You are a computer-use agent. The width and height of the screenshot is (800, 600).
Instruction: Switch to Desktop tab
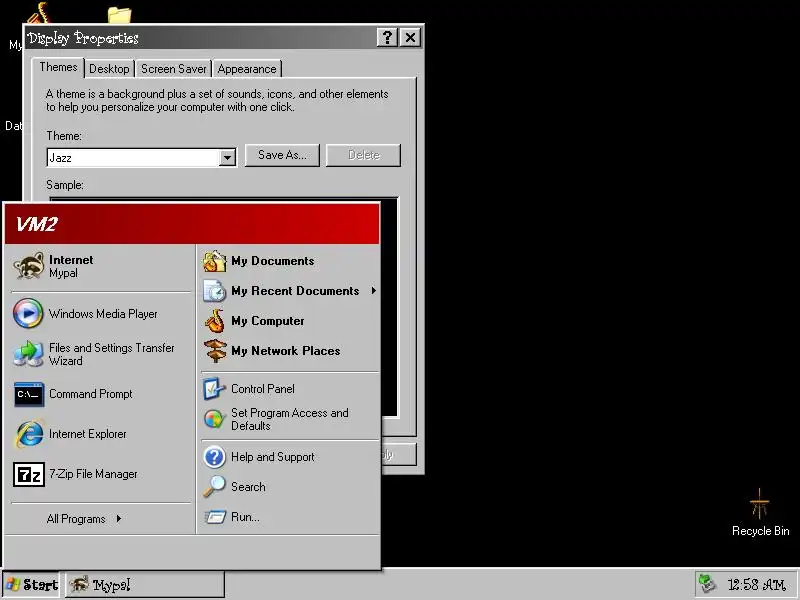(109, 69)
